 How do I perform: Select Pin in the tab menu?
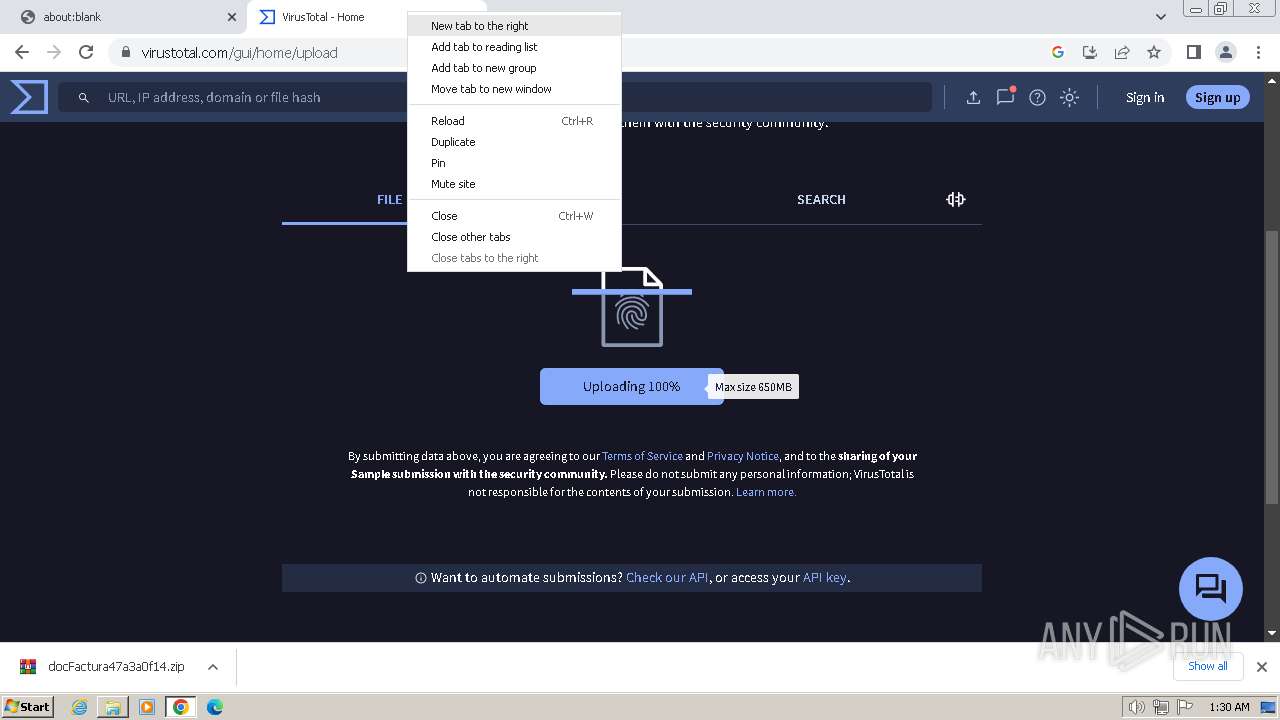click(514, 163)
